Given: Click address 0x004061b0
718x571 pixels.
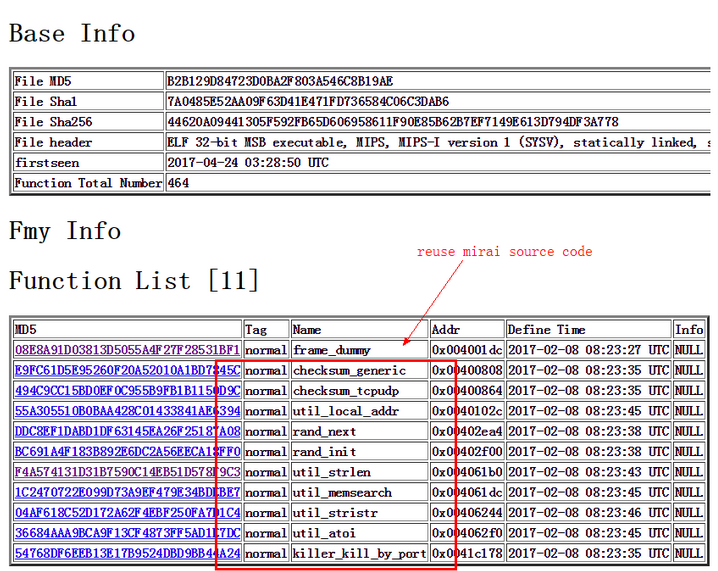Looking at the screenshot, I should (x=467, y=472).
